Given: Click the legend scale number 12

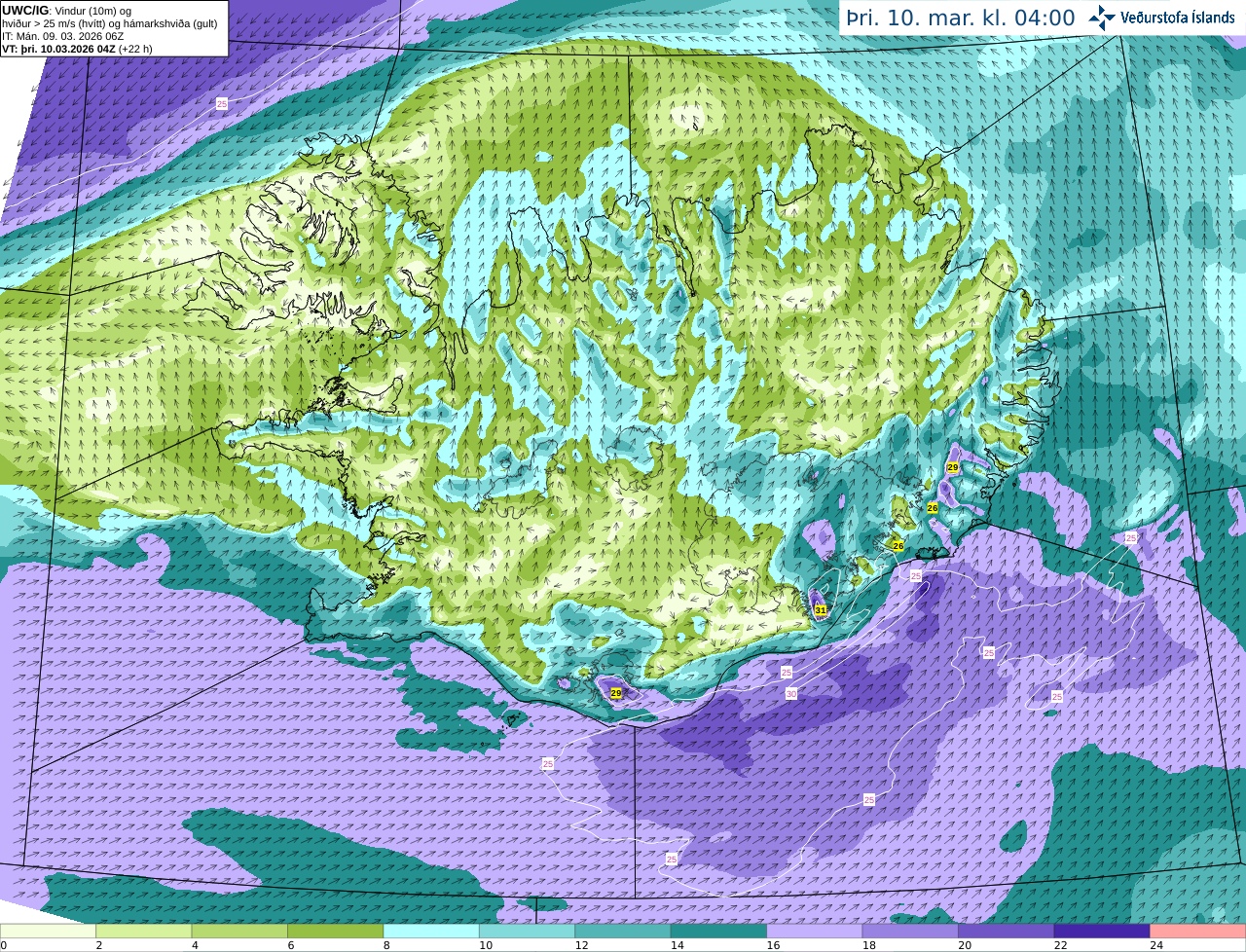Looking at the screenshot, I should [580, 945].
